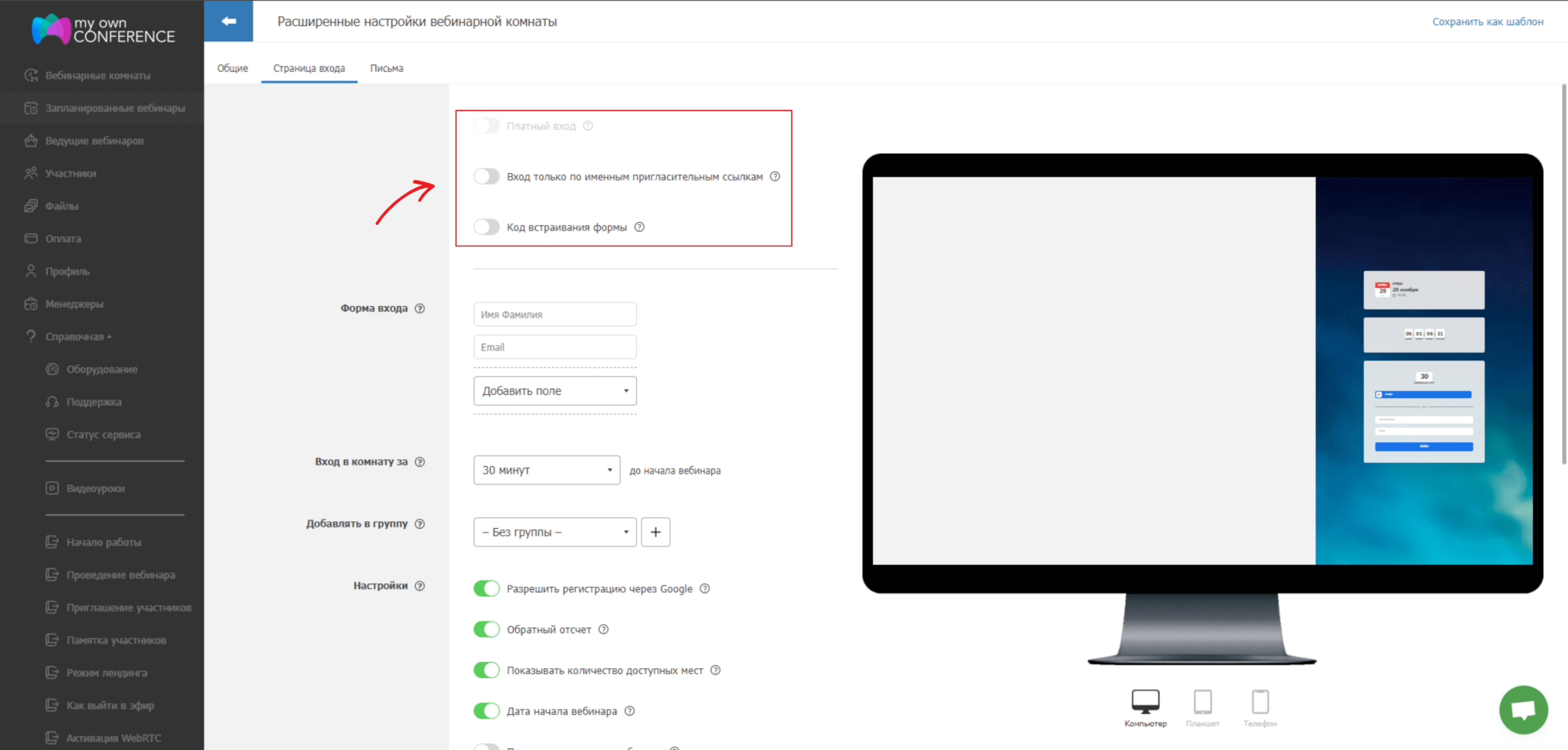Open the live chat support bubble
Screen dimensions: 1568x750
(1523, 709)
